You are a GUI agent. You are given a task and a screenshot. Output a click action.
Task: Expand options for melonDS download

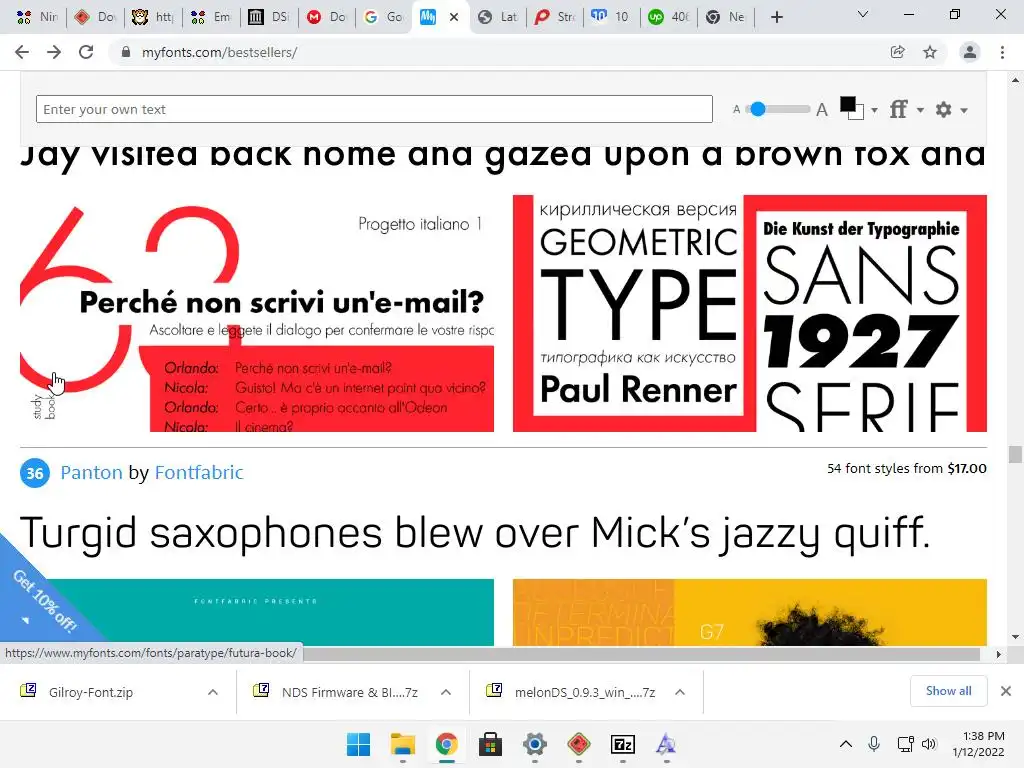click(x=680, y=692)
